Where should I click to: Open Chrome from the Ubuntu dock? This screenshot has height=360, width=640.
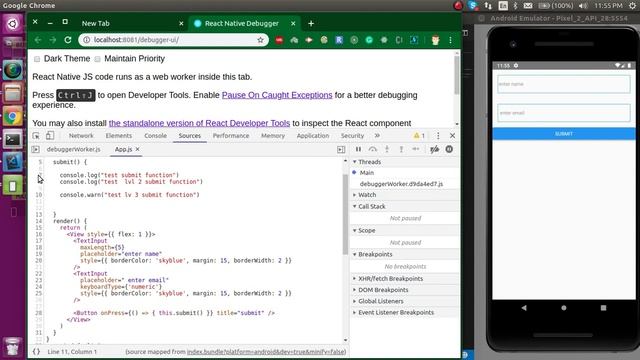coord(12,117)
